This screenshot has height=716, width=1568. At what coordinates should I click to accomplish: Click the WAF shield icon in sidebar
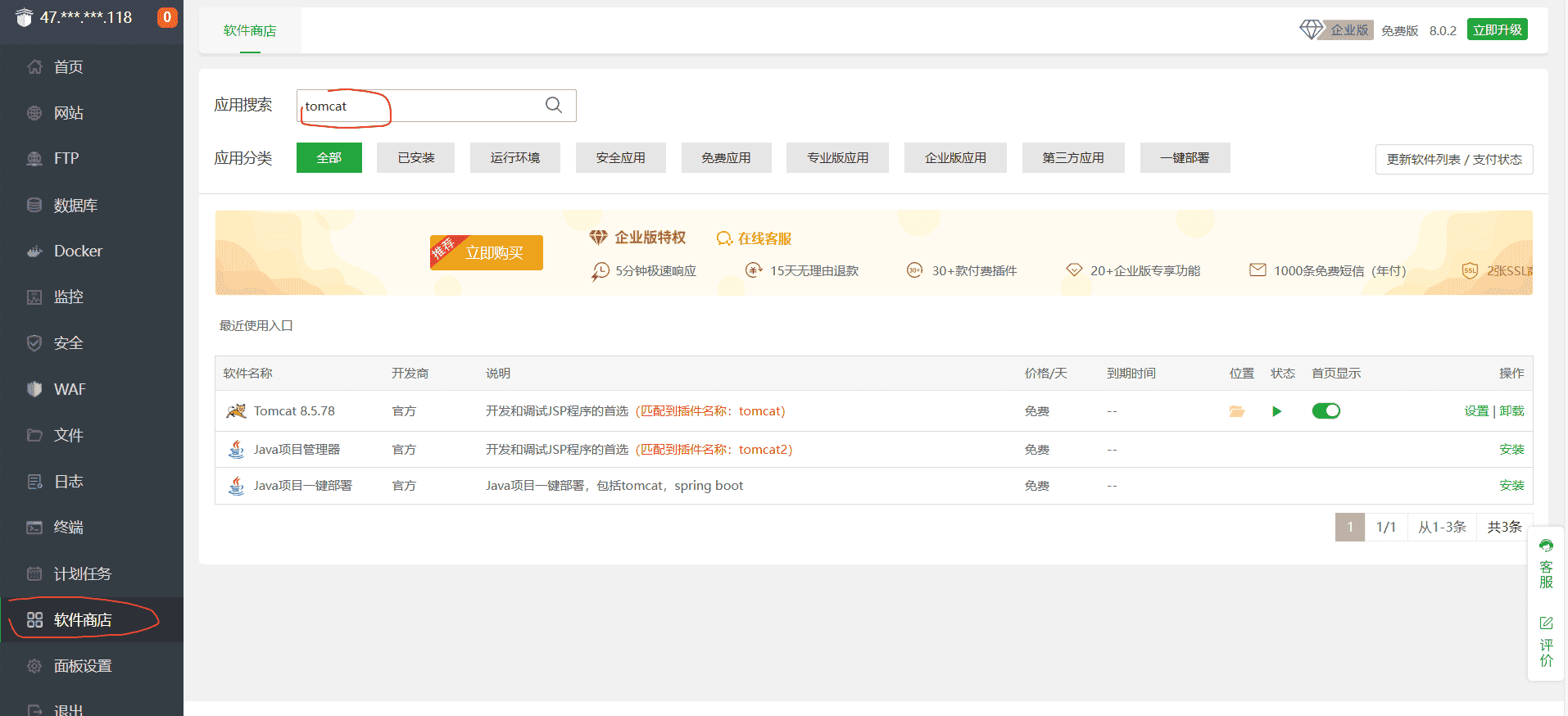(x=34, y=389)
